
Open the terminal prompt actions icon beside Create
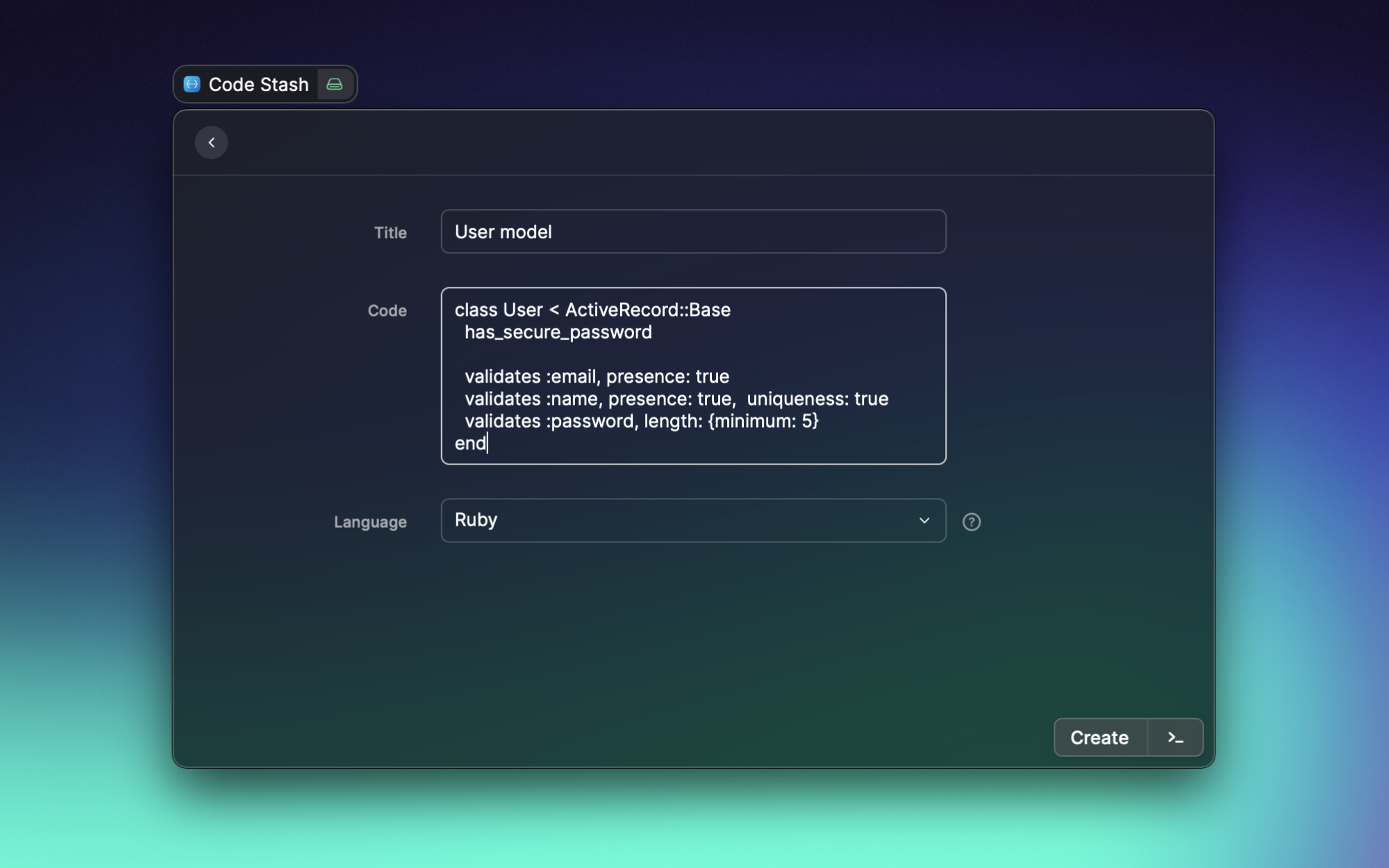pos(1175,737)
